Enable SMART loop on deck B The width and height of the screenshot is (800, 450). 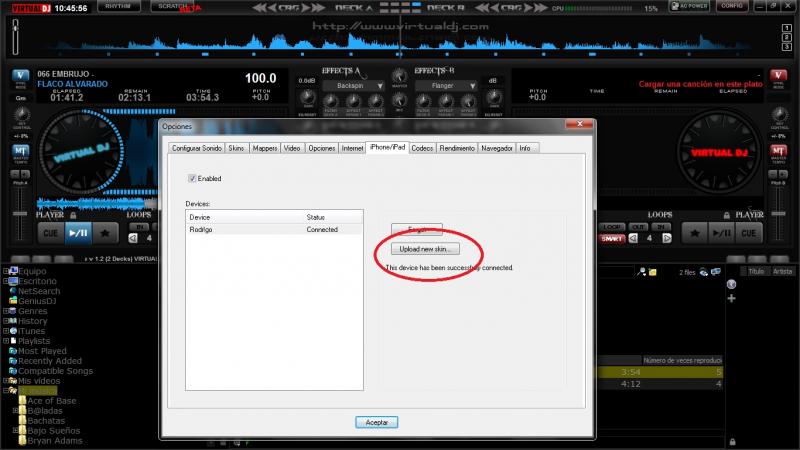612,238
